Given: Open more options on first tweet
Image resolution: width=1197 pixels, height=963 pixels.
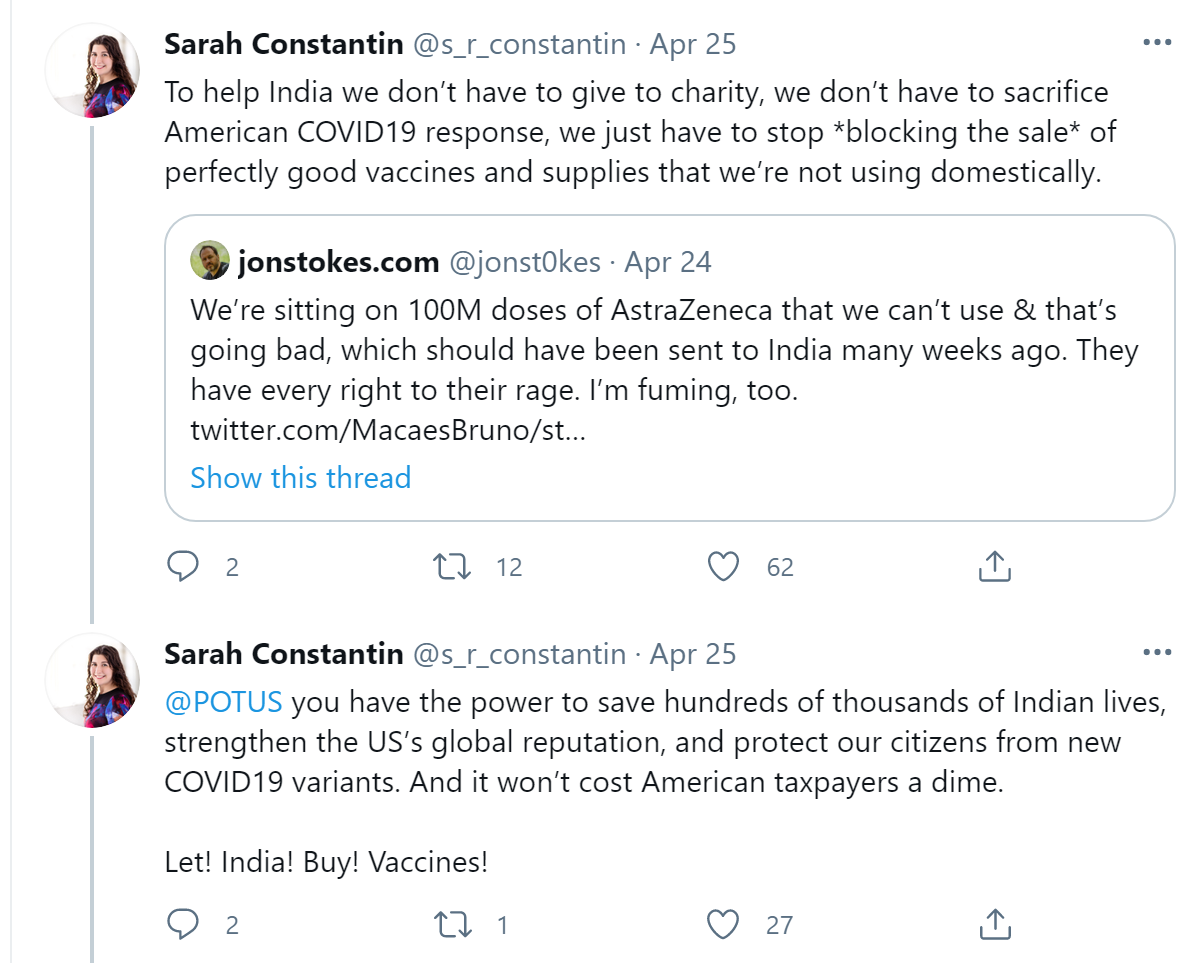Looking at the screenshot, I should coord(1156,44).
